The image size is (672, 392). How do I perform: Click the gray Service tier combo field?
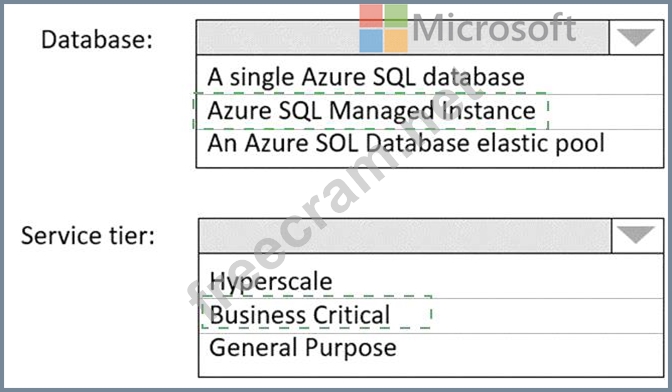coord(405,236)
